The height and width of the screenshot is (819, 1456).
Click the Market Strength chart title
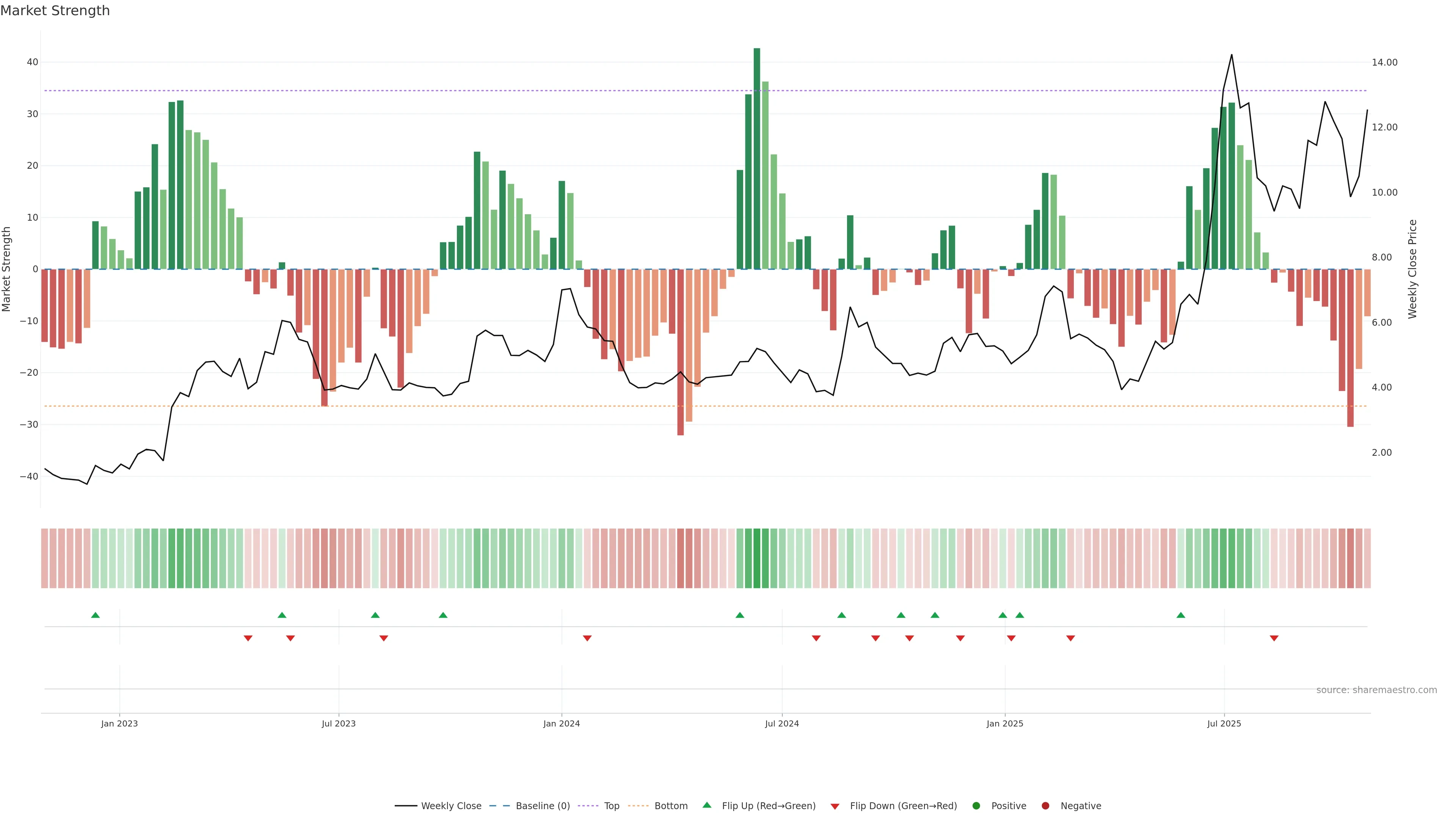click(55, 11)
